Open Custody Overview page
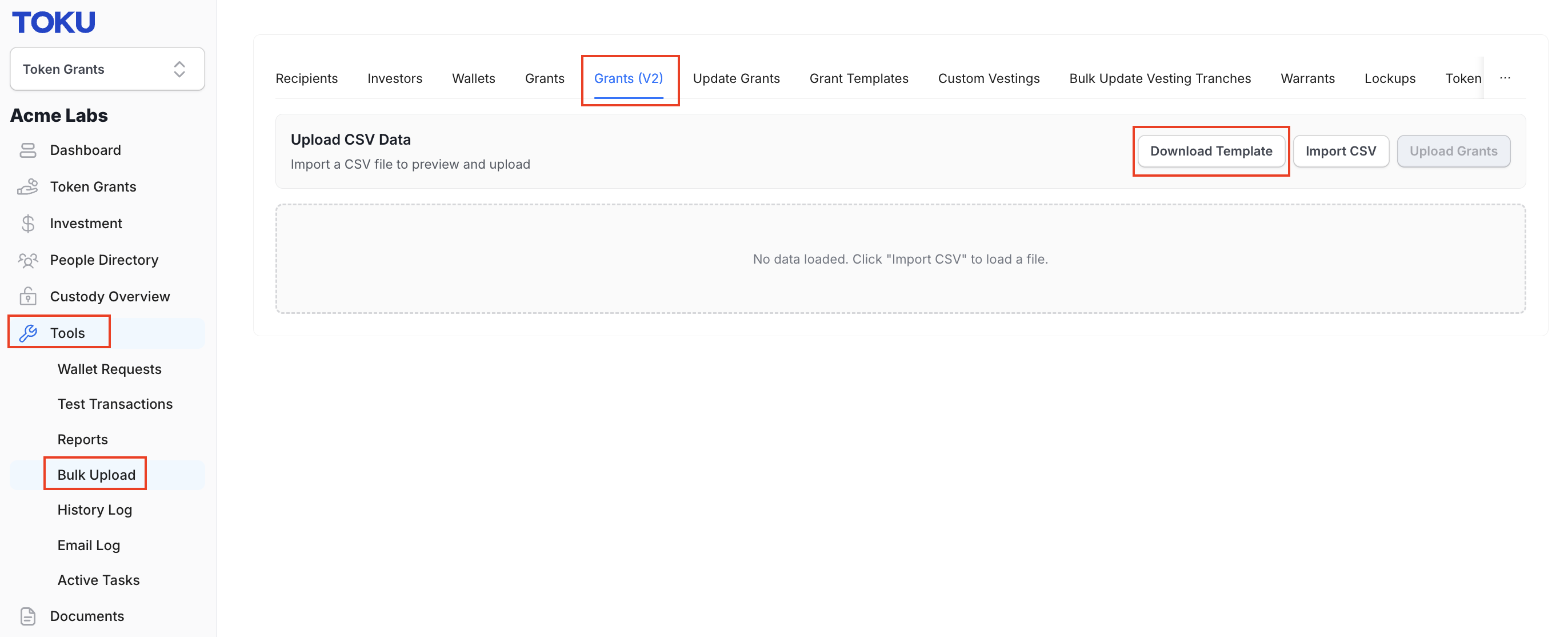The image size is (1568, 637). (110, 297)
